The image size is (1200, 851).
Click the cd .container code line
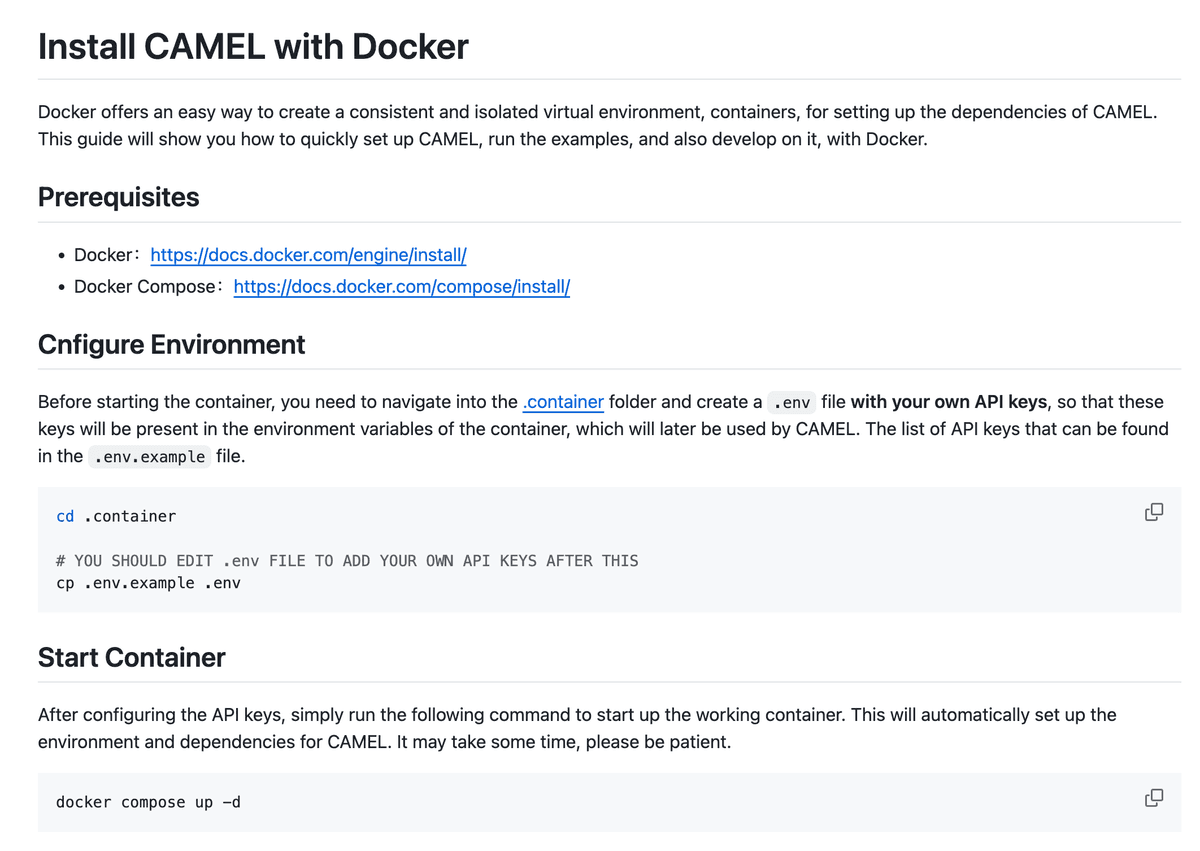[x=116, y=517]
